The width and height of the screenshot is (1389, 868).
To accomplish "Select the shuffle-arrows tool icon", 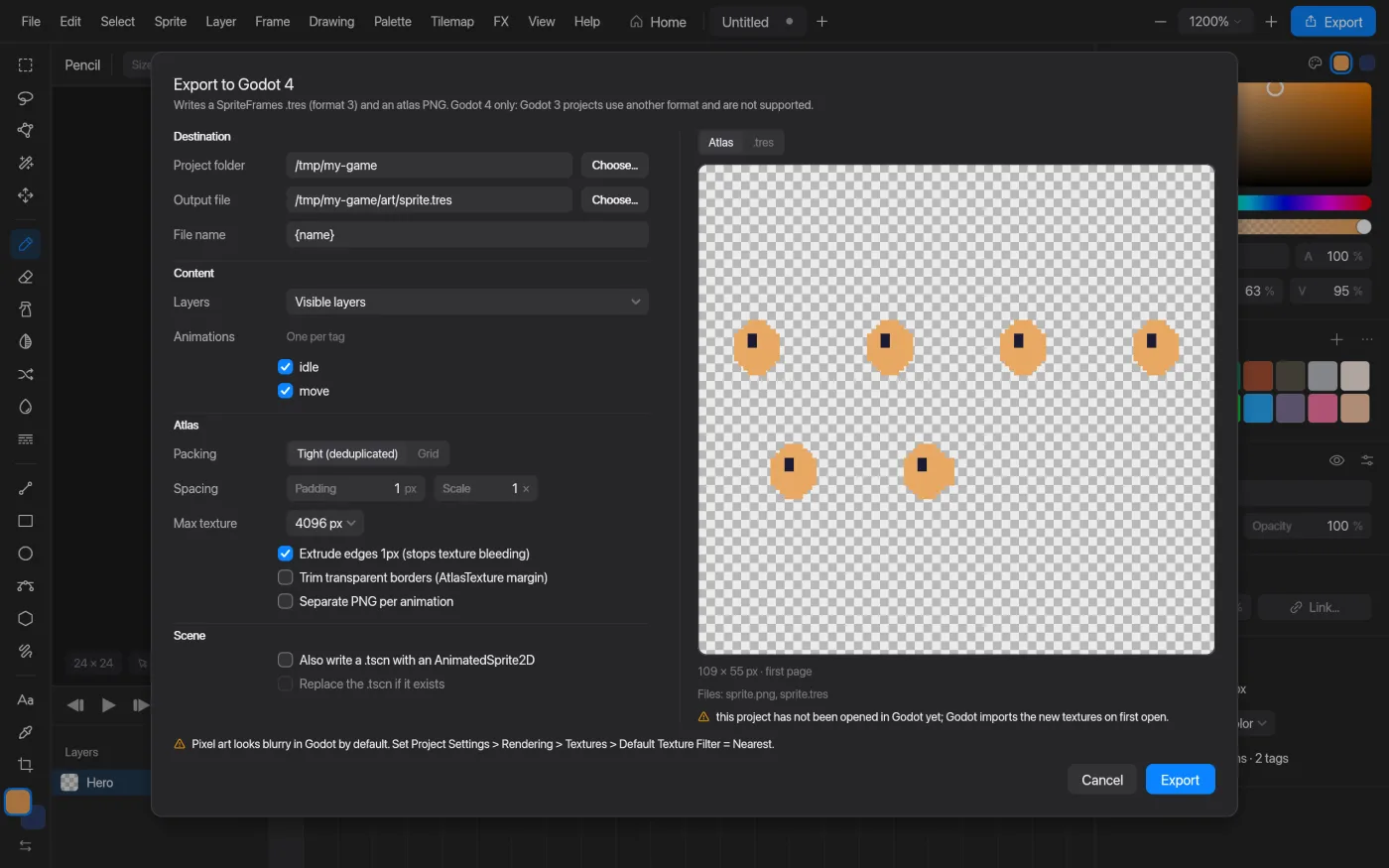I will click(x=26, y=374).
